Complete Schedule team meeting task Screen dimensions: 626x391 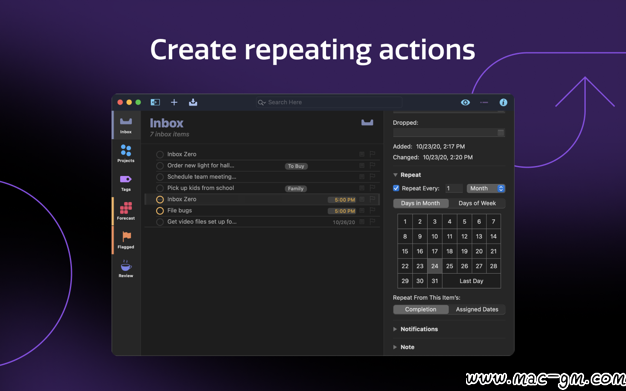(160, 177)
